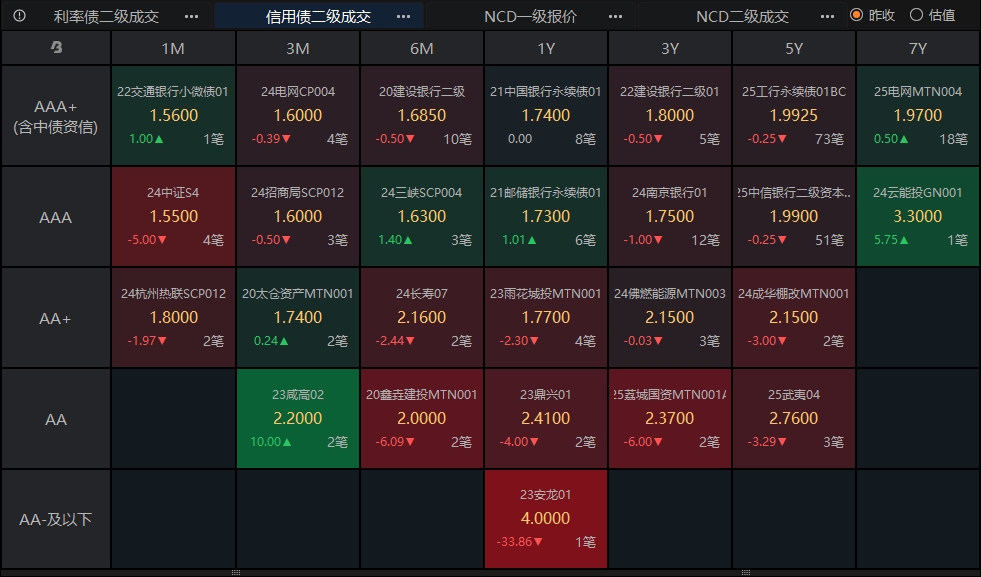Open the 24长寿07 cell
The width and height of the screenshot is (981, 577).
422,317
